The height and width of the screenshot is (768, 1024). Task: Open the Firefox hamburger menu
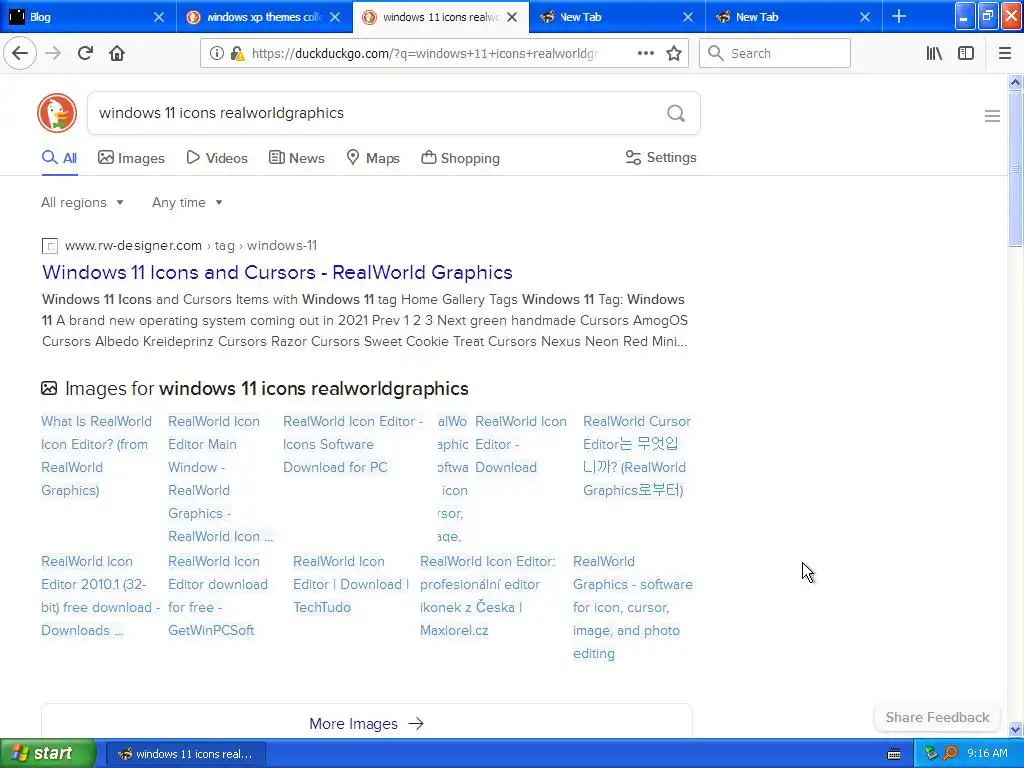(x=1005, y=53)
